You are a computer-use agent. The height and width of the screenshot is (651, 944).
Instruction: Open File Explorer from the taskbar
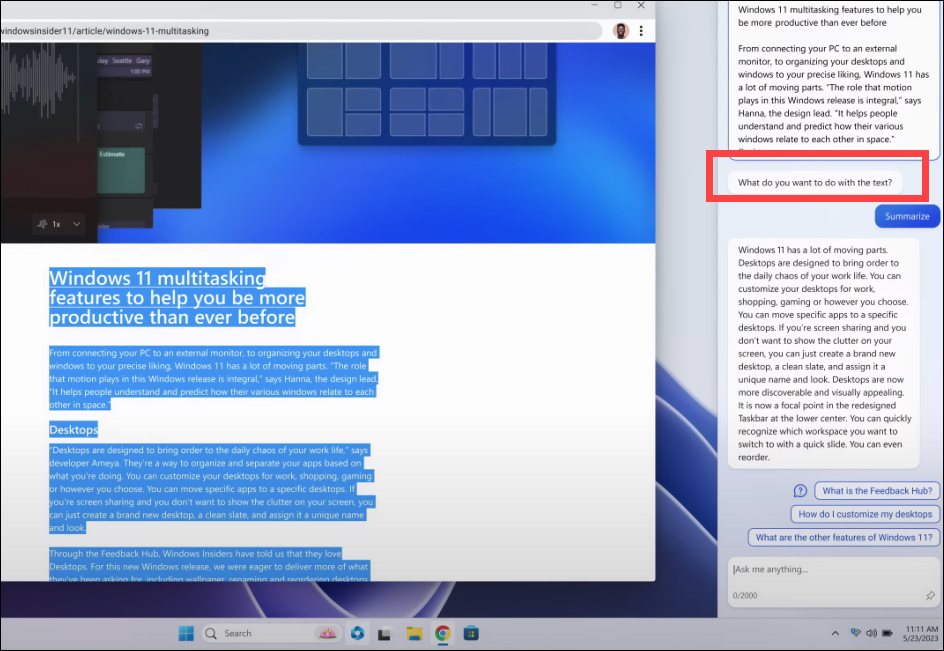click(414, 634)
